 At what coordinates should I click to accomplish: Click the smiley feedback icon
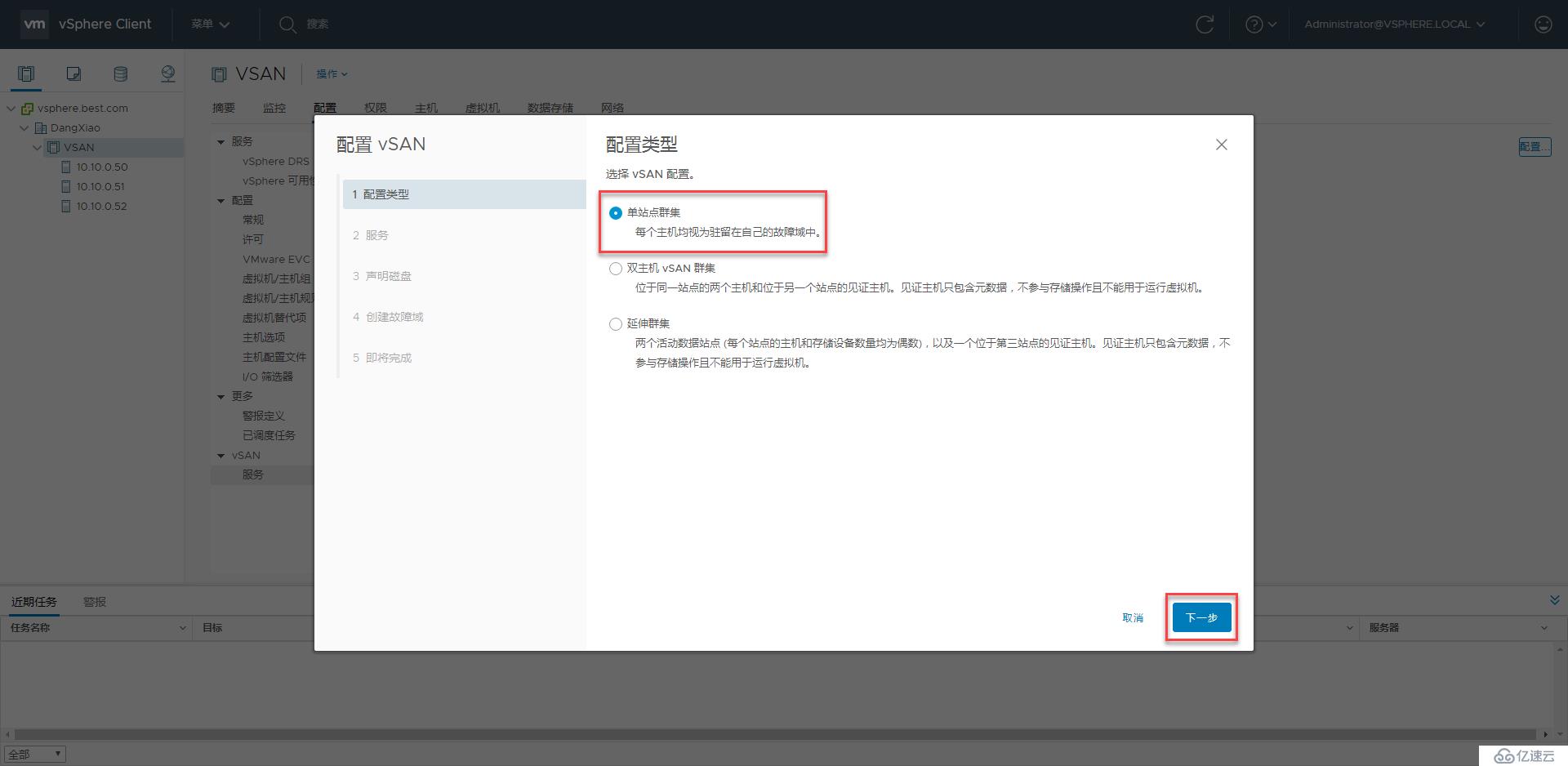1543,24
